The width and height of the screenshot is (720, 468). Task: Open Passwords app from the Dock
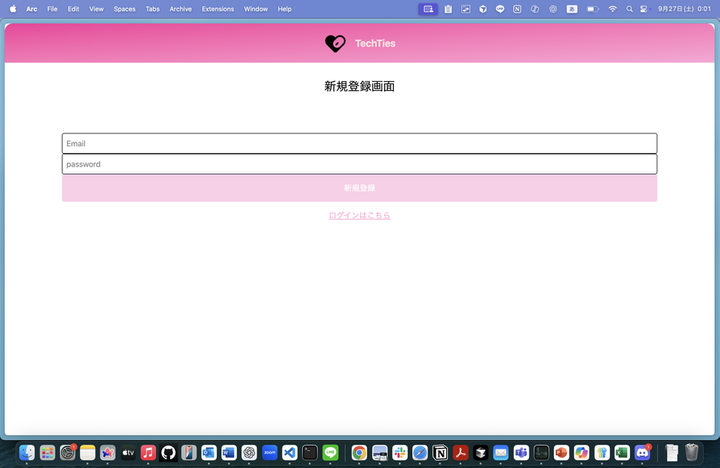[602, 453]
